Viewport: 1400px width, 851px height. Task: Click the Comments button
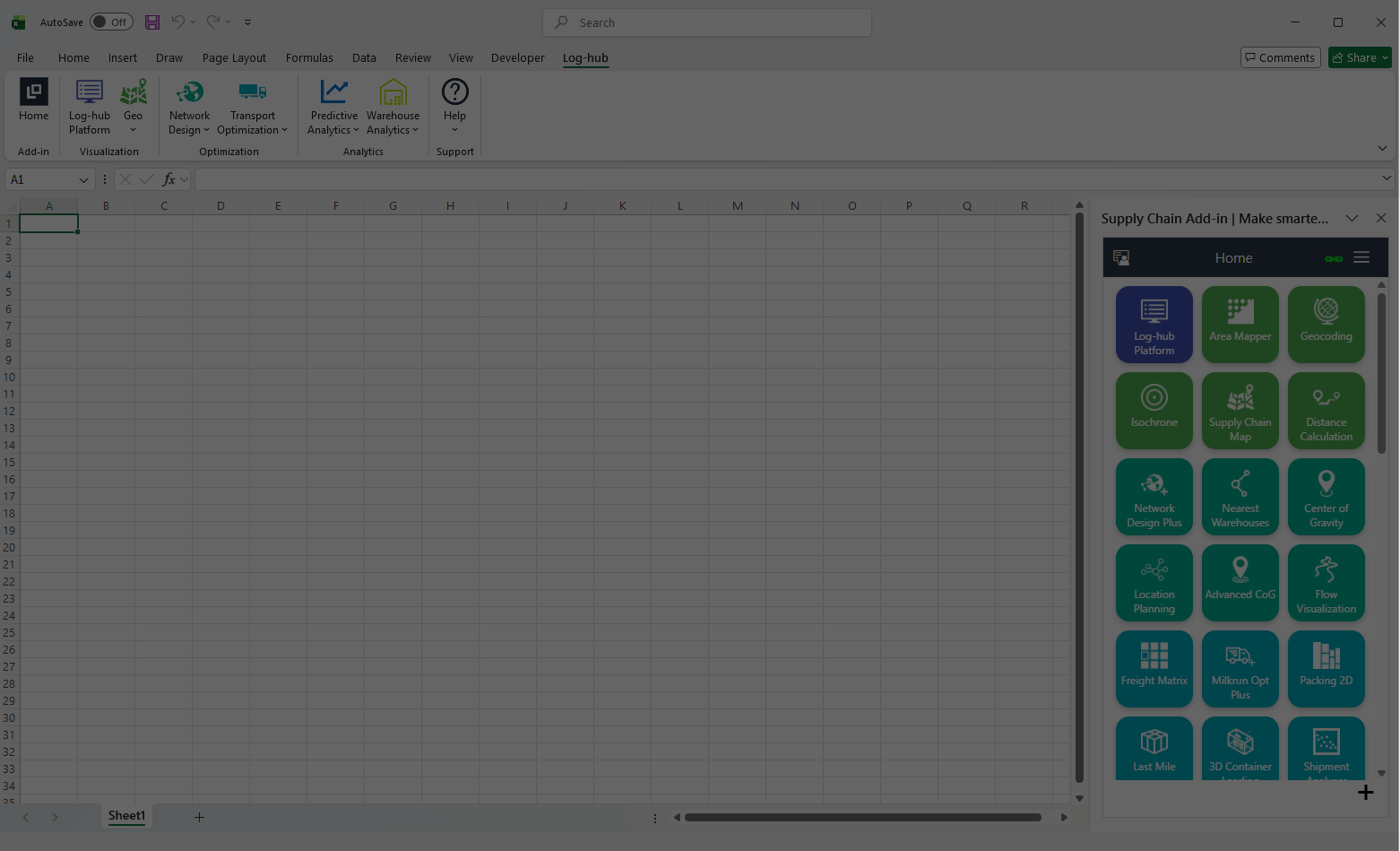pos(1280,57)
